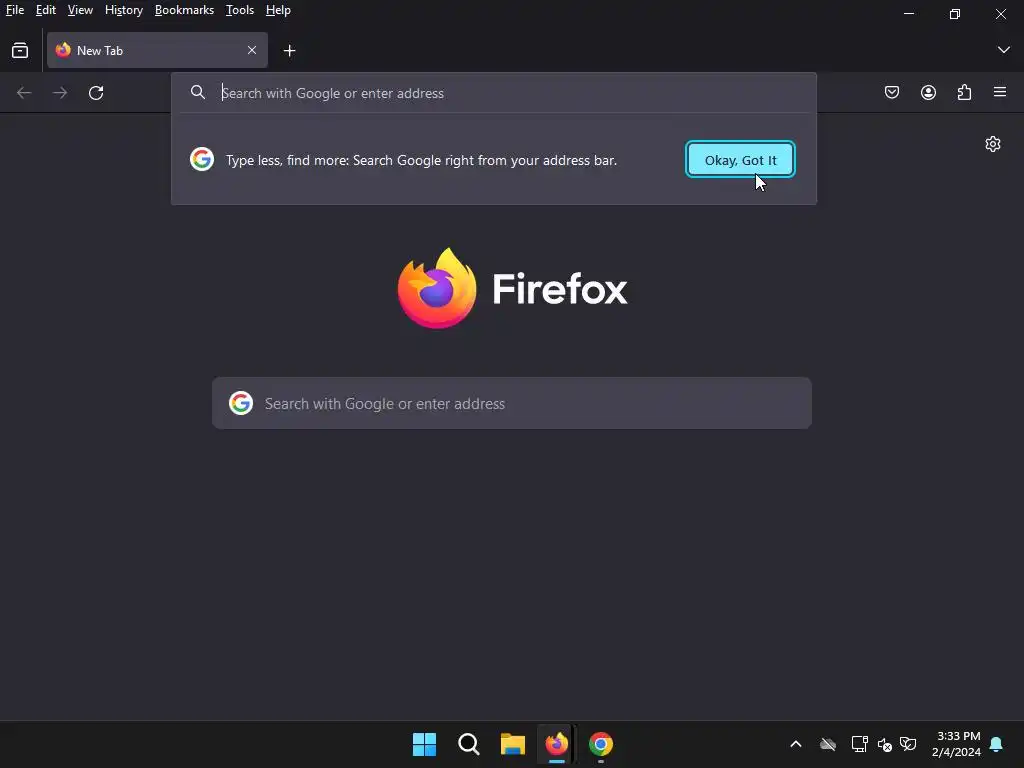Open File Explorer from taskbar

[513, 744]
